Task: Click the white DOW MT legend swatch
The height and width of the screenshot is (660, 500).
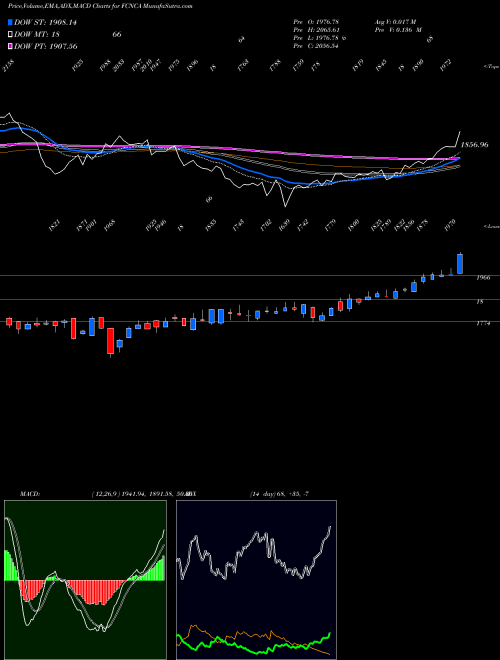Action: pyautogui.click(x=11, y=34)
